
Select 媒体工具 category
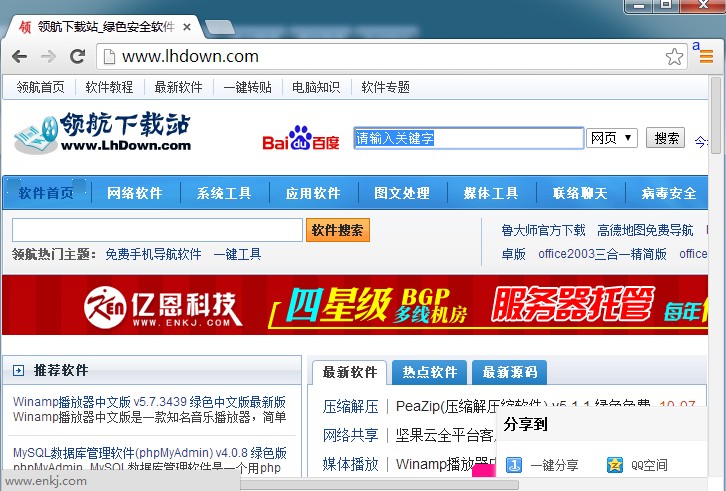[491, 193]
